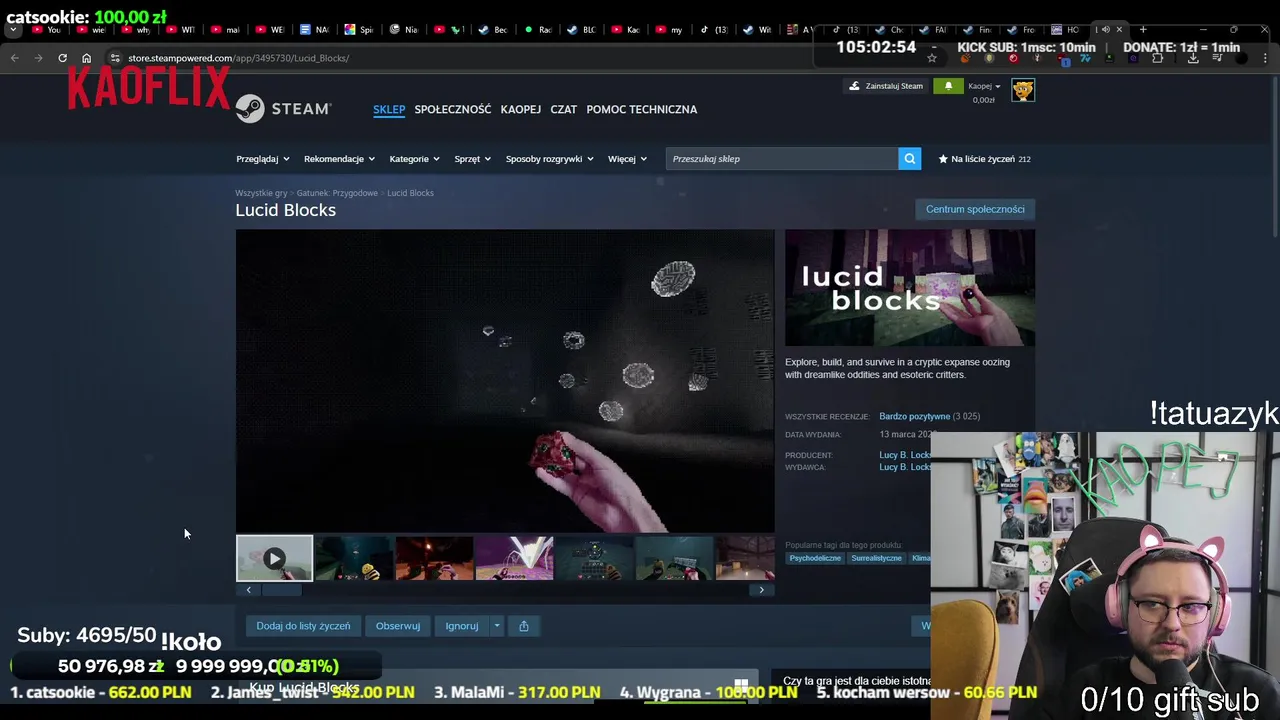The width and height of the screenshot is (1280, 720).
Task: Expand the Więcej dropdown
Action: point(628,159)
